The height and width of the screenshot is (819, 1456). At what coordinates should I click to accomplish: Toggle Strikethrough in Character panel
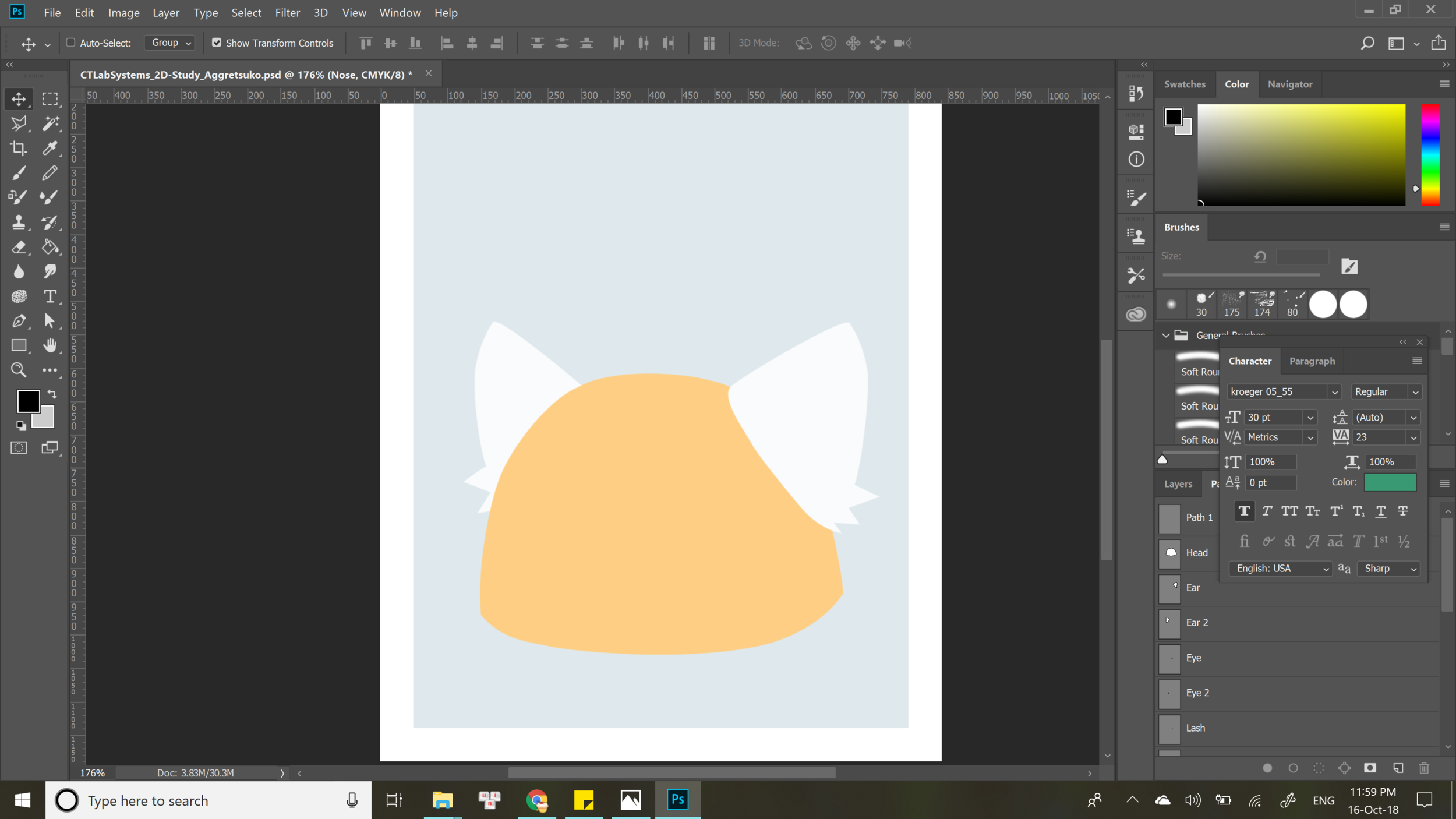coord(1403,511)
